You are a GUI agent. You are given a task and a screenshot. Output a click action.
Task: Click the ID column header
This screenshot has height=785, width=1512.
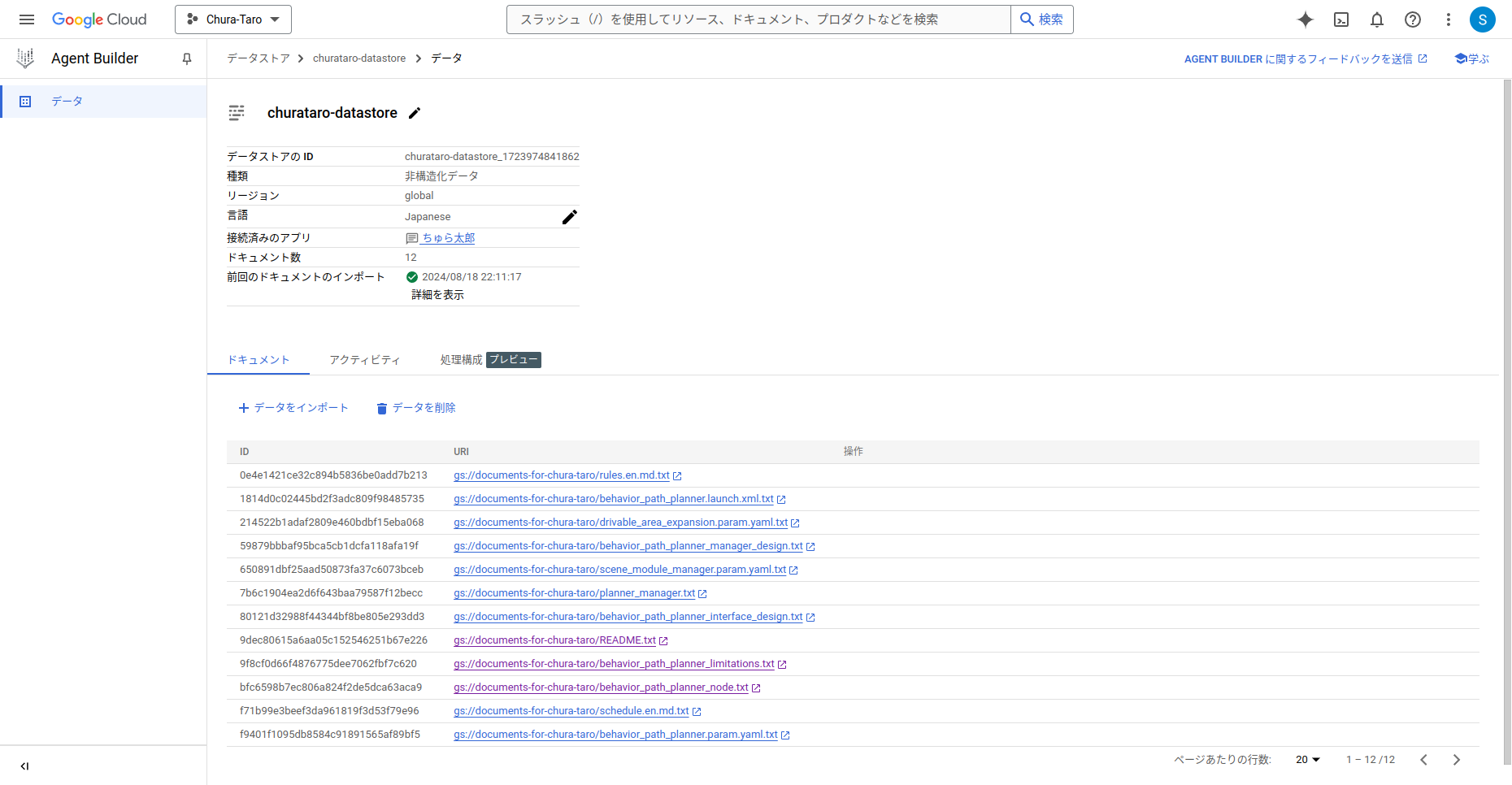245,452
